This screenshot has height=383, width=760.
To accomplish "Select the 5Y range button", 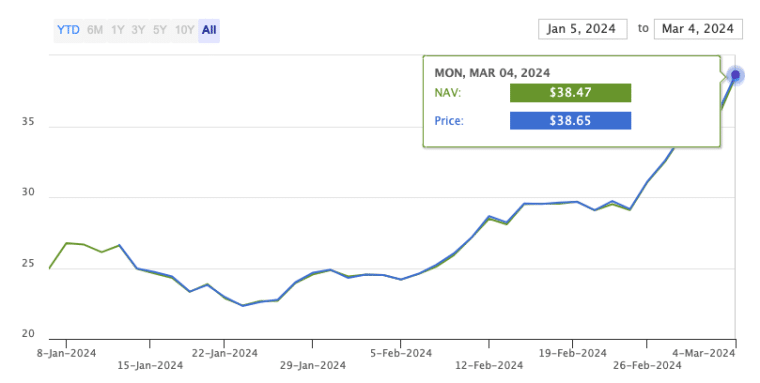I will (x=160, y=30).
